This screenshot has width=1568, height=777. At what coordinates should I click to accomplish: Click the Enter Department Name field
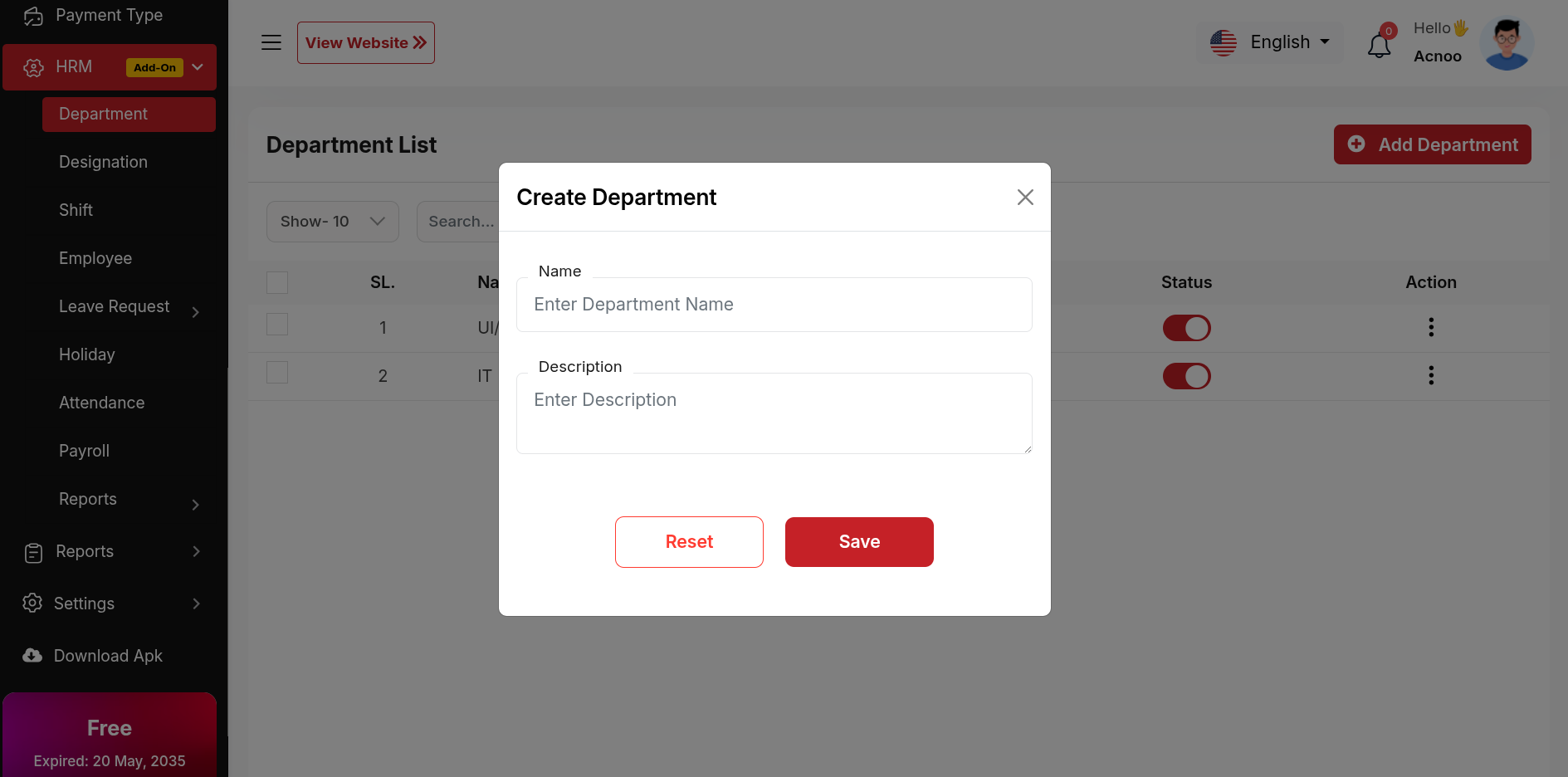point(774,305)
